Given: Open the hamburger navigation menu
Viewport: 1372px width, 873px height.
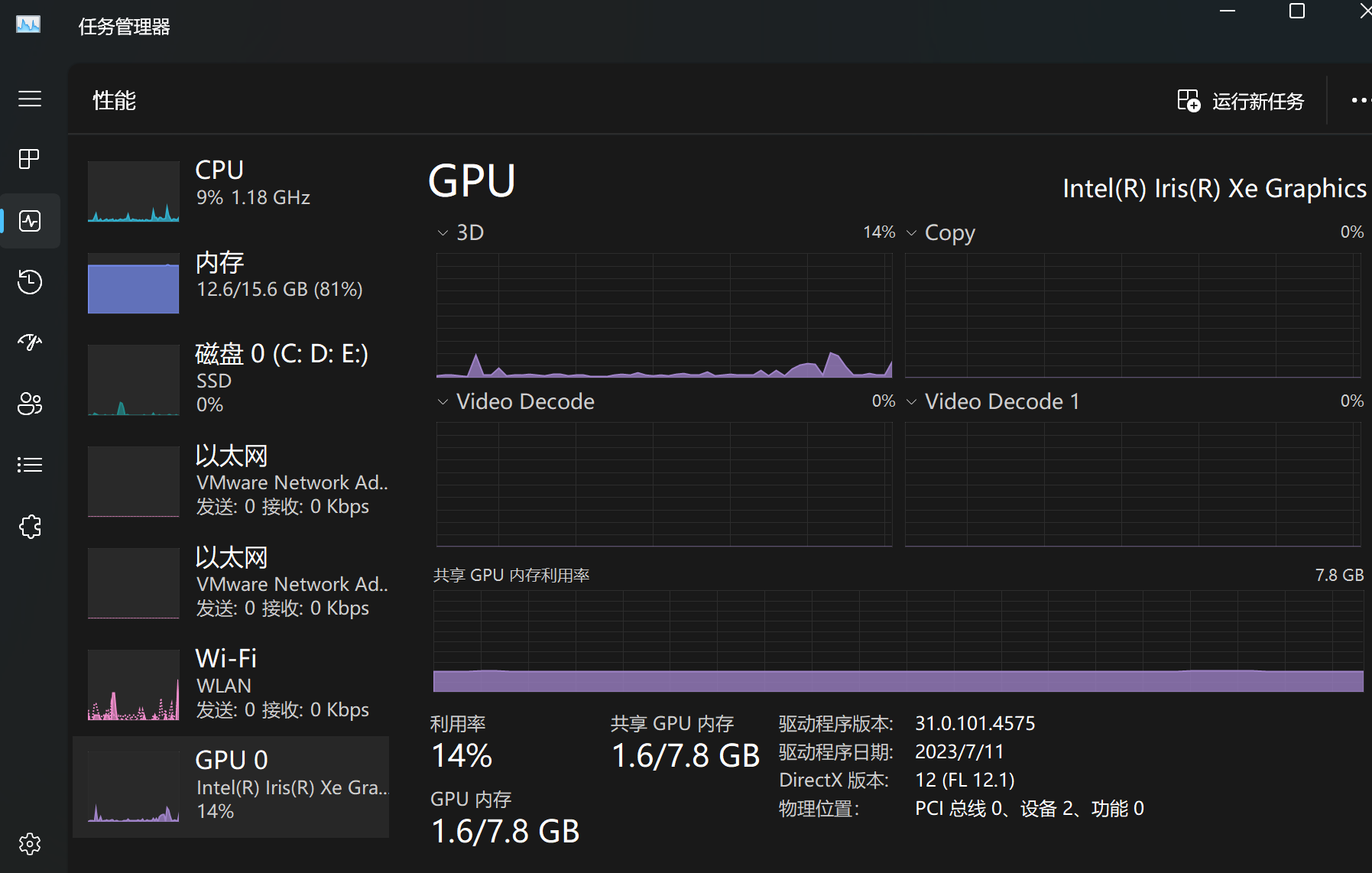Looking at the screenshot, I should pos(30,99).
